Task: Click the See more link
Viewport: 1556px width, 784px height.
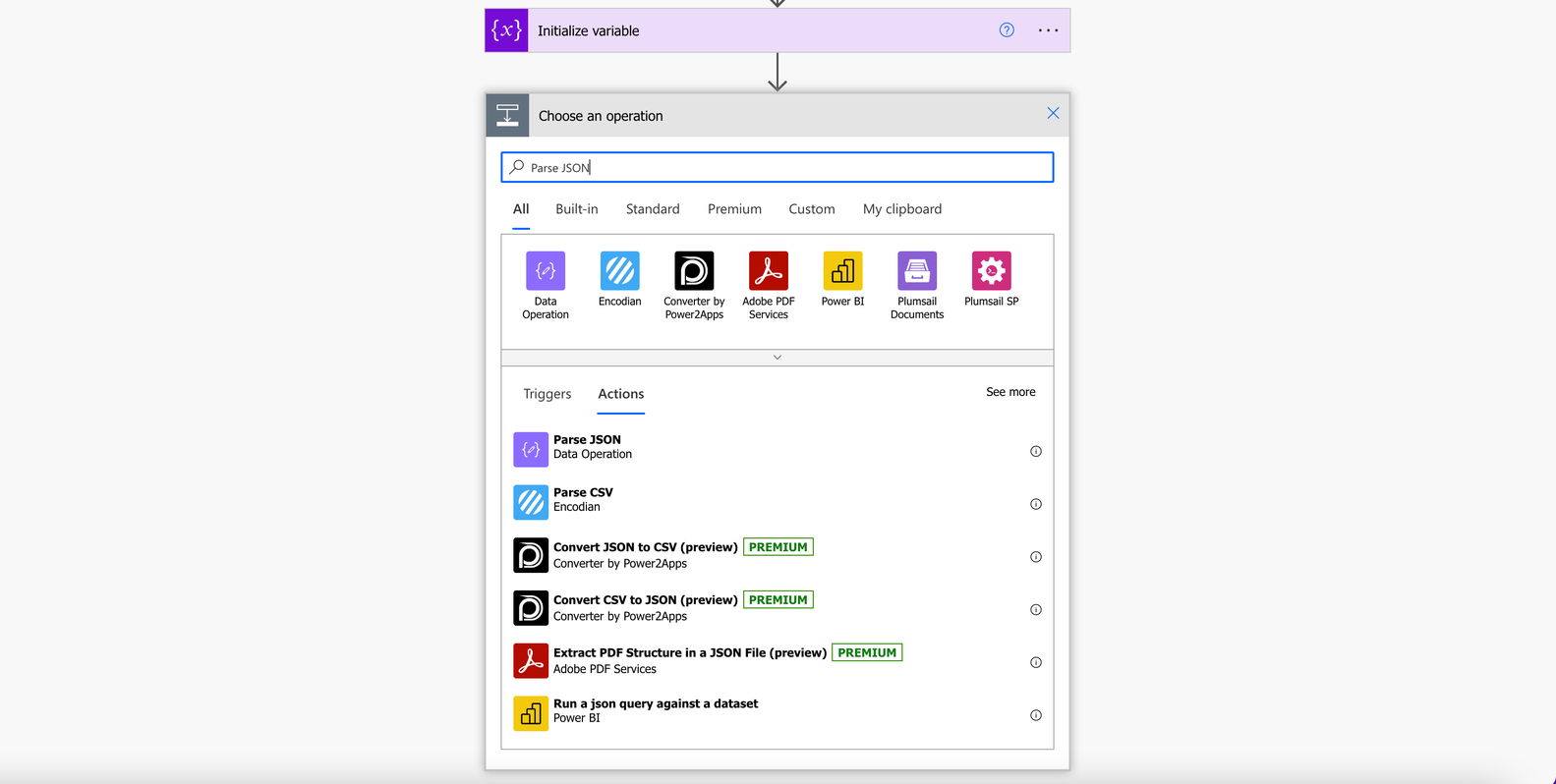Action: 1010,392
